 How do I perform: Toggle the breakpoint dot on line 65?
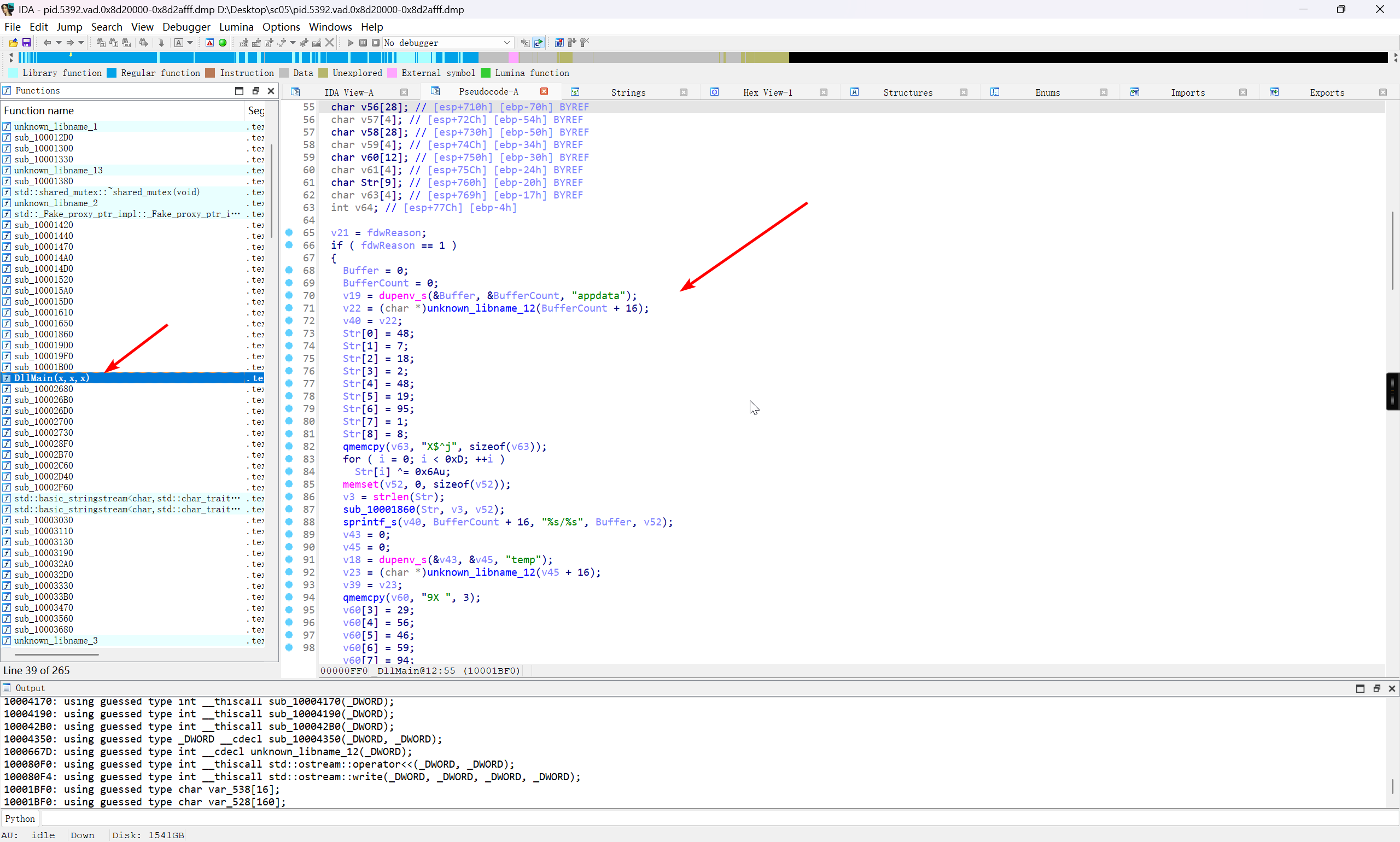tap(289, 232)
